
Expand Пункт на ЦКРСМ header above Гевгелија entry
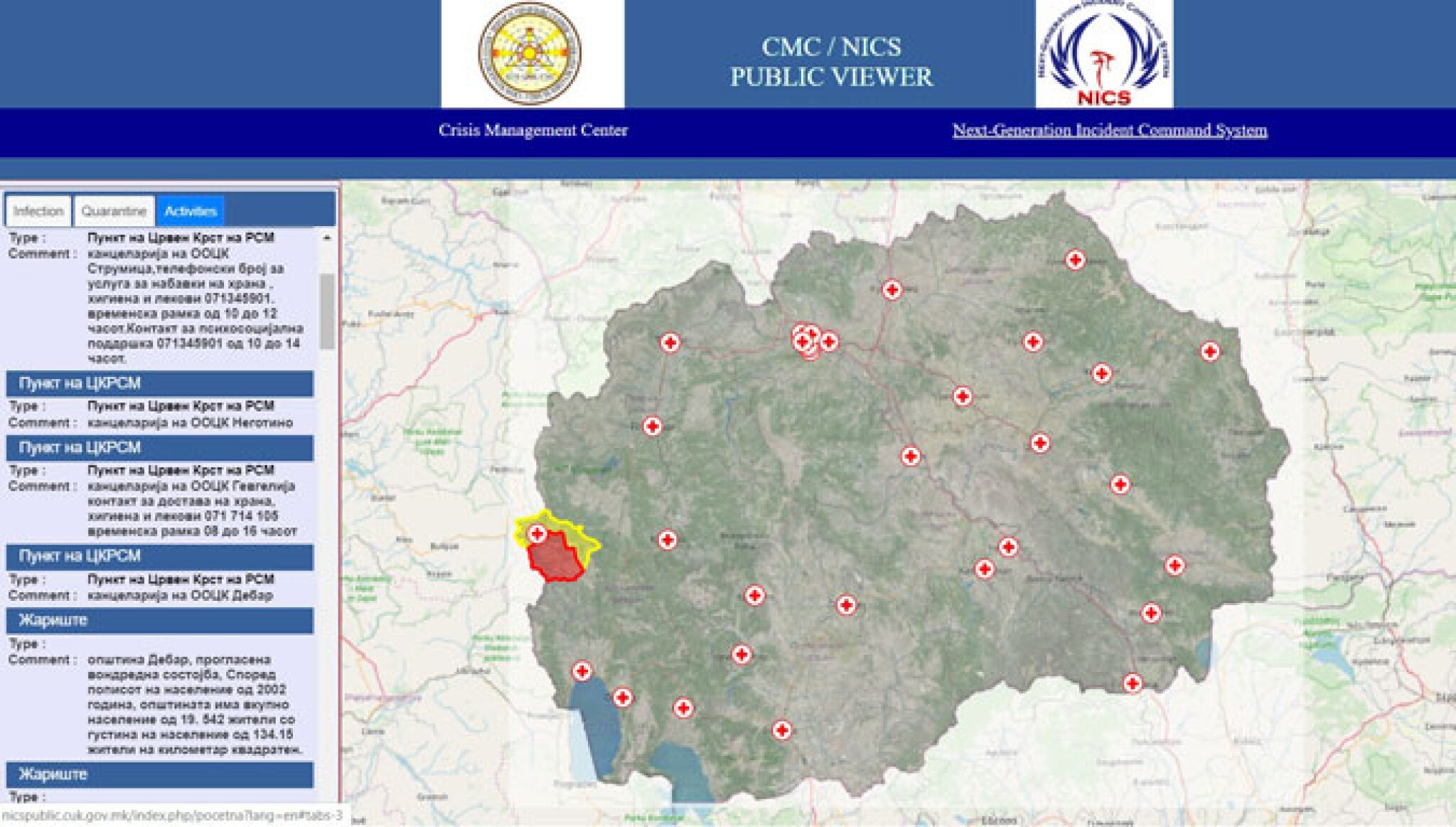[160, 448]
